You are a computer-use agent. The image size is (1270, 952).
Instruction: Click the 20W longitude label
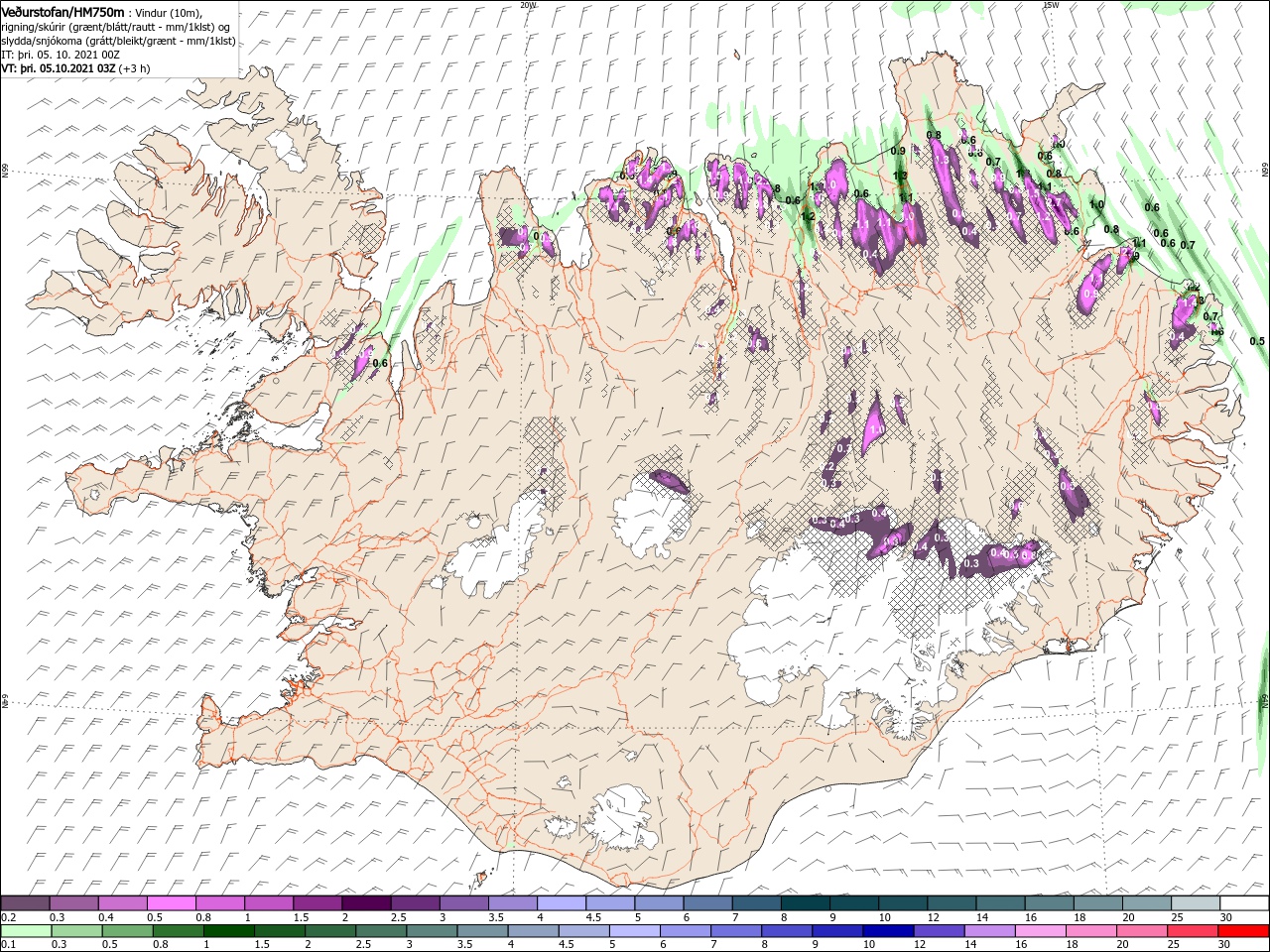tap(528, 5)
